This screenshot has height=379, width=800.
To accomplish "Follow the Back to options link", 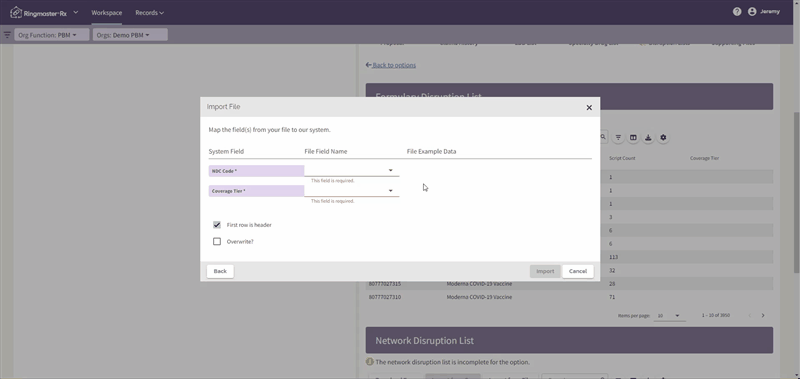I will [x=391, y=65].
